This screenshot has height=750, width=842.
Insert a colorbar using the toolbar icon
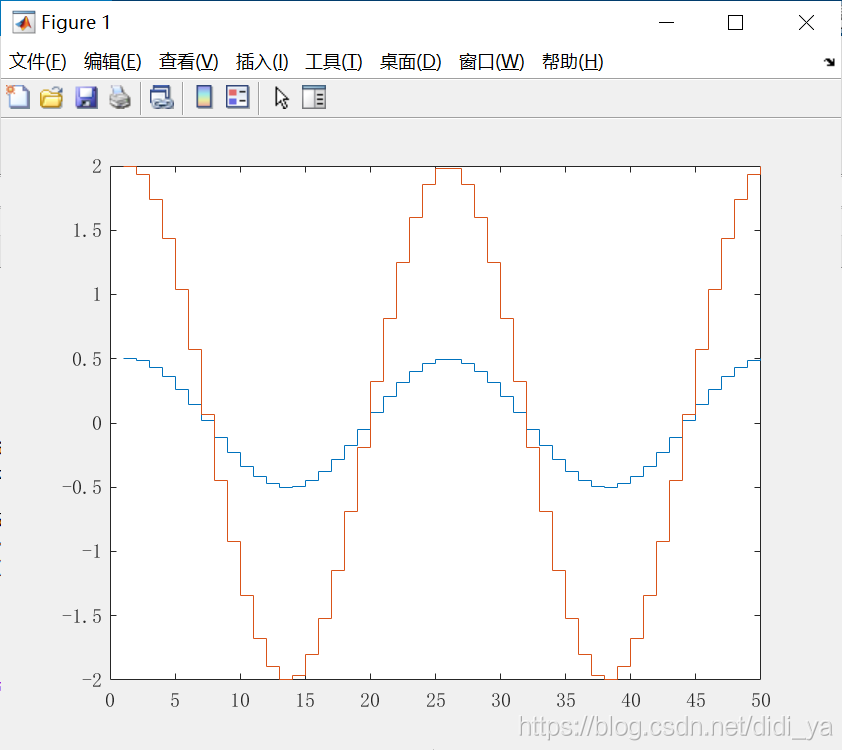pyautogui.click(x=204, y=97)
